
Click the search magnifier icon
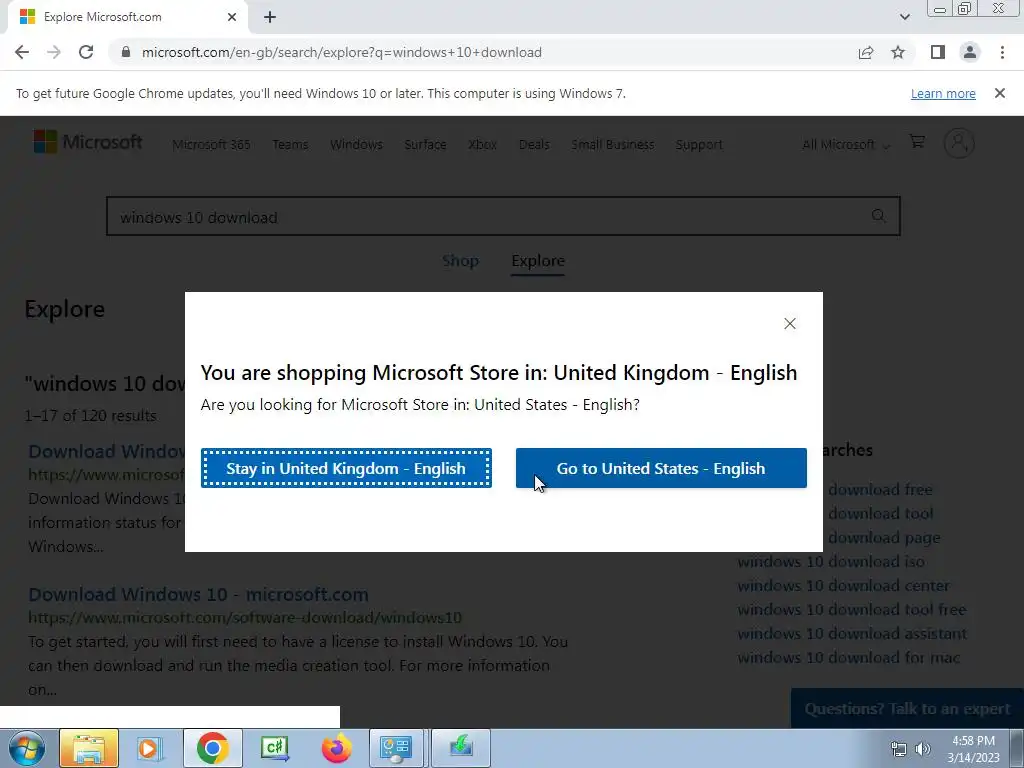879,216
